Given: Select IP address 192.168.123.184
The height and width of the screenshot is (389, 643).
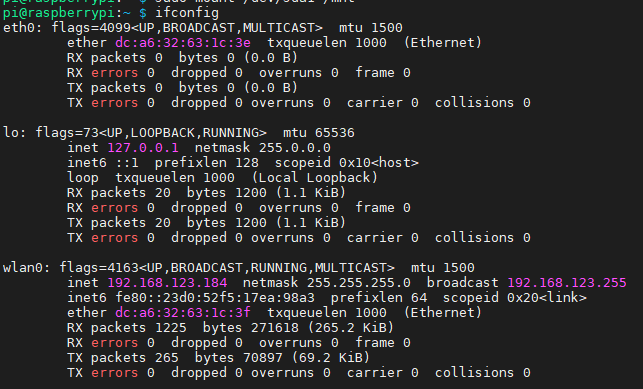Looking at the screenshot, I should point(167,283).
